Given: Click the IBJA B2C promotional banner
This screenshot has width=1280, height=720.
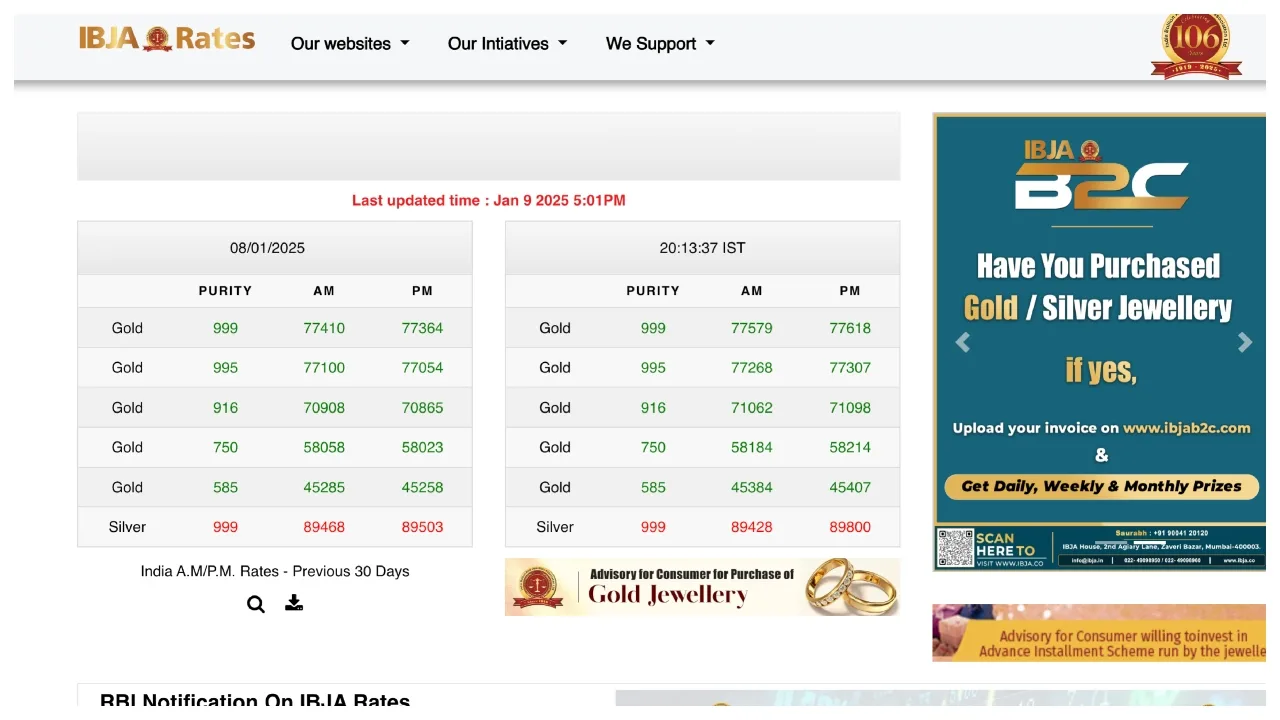Looking at the screenshot, I should (x=1099, y=342).
